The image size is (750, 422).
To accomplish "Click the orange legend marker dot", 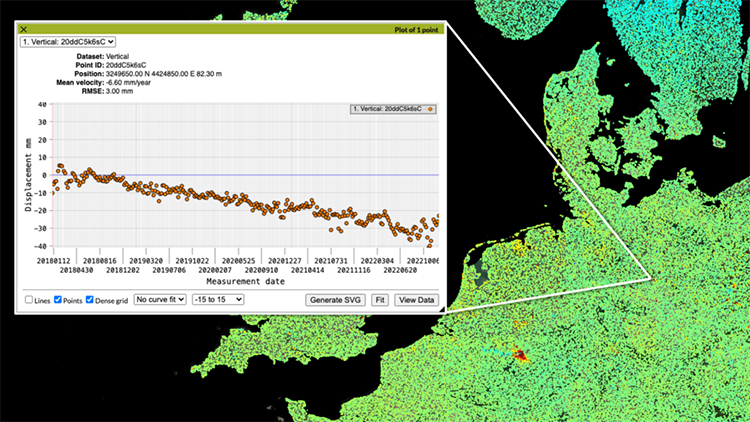I will (x=430, y=109).
